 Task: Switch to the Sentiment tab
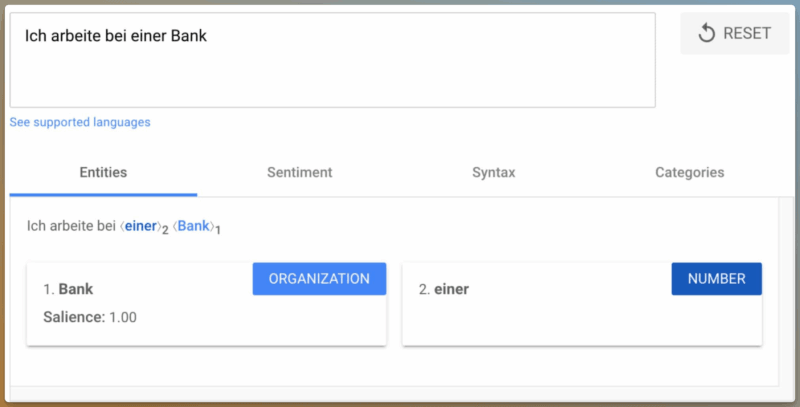299,173
